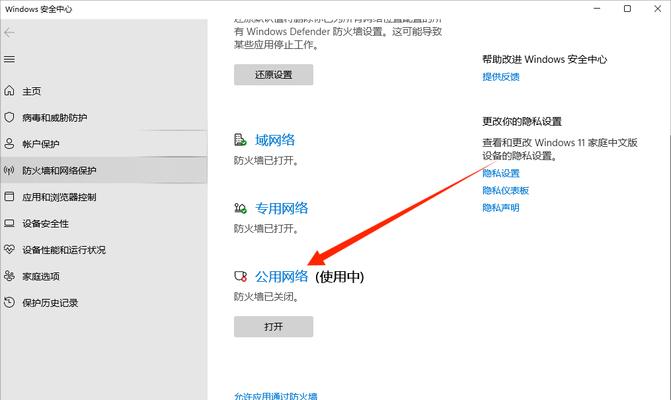Select 防火墙和网络保护 in the sidebar
This screenshot has height=400, width=671.
[104, 170]
